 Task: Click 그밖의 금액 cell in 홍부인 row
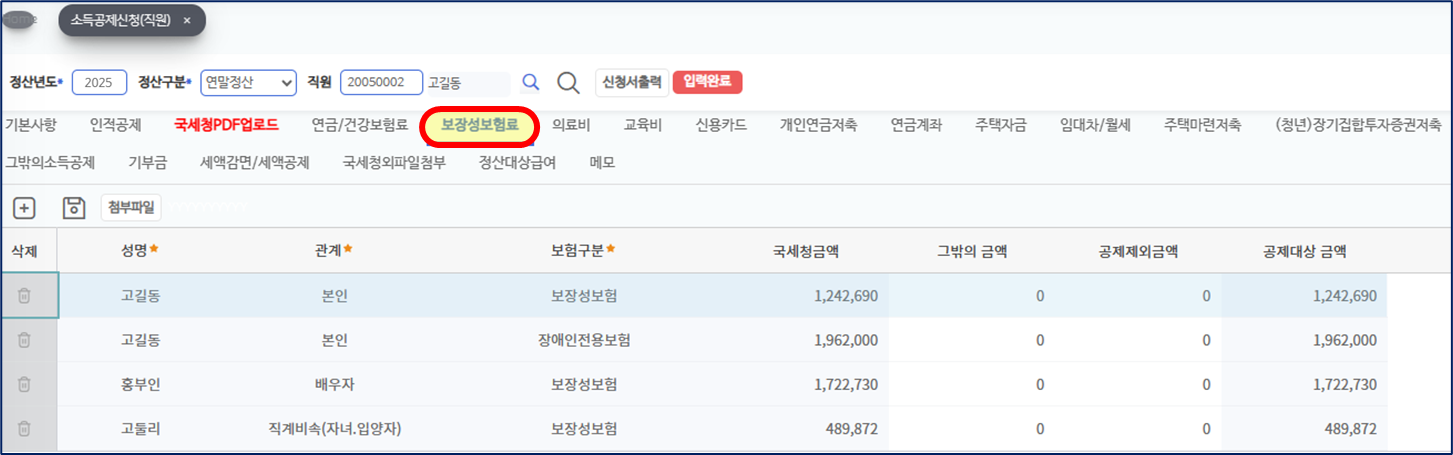[x=972, y=384]
